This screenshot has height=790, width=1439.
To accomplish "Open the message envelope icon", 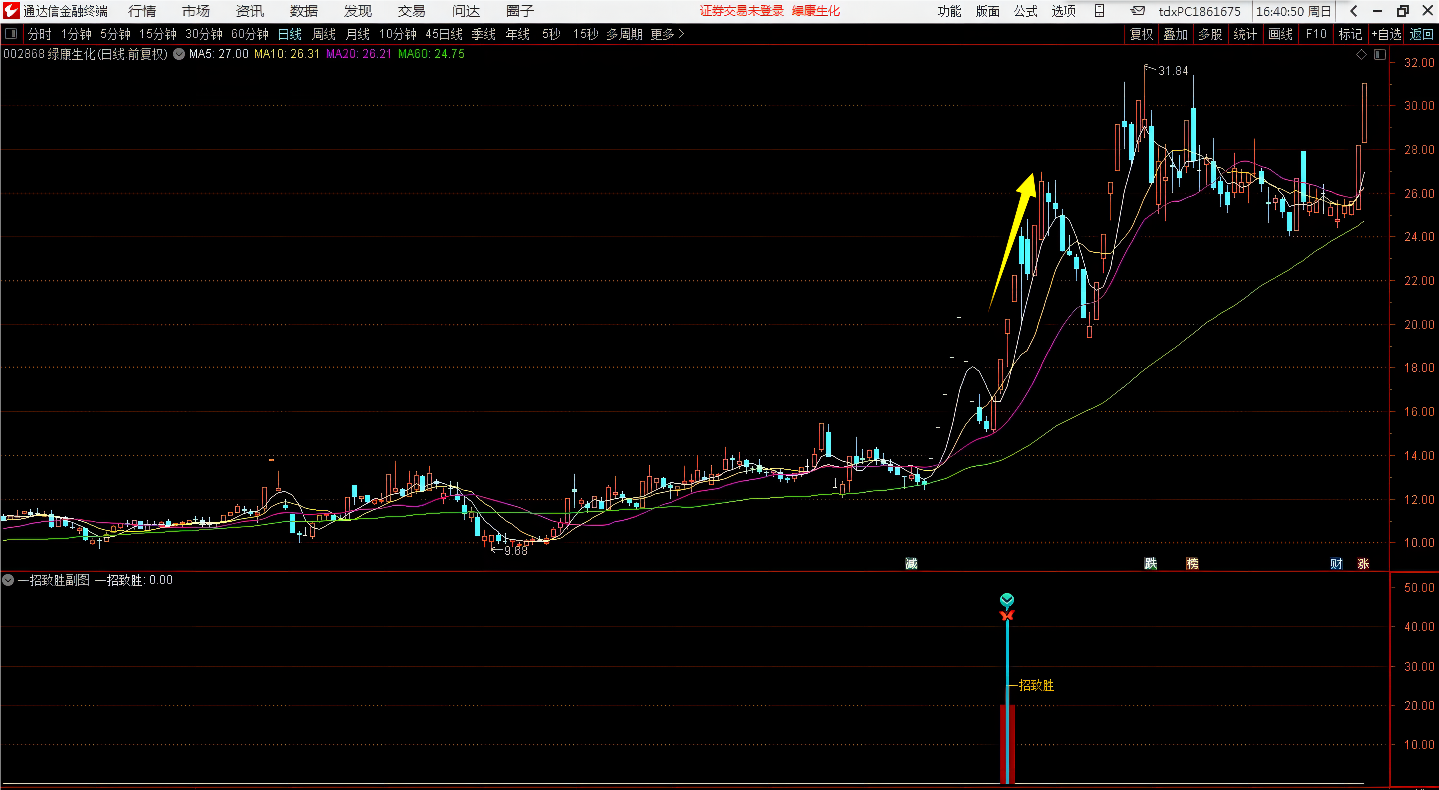I will (1138, 11).
